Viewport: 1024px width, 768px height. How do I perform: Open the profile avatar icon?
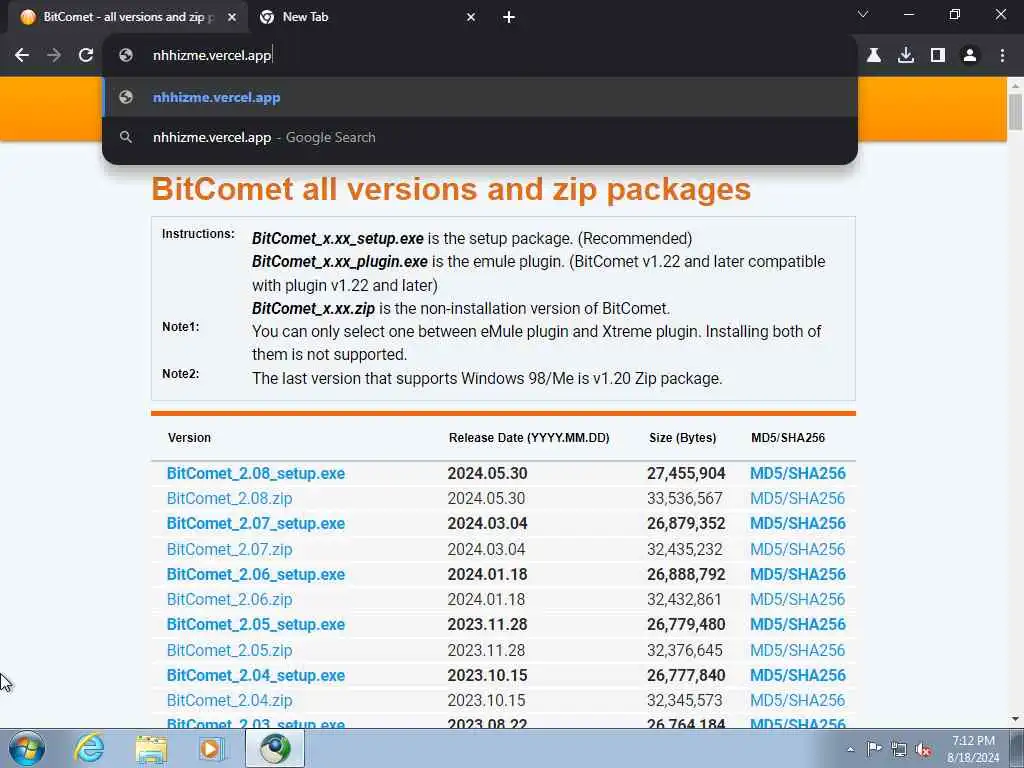970,55
